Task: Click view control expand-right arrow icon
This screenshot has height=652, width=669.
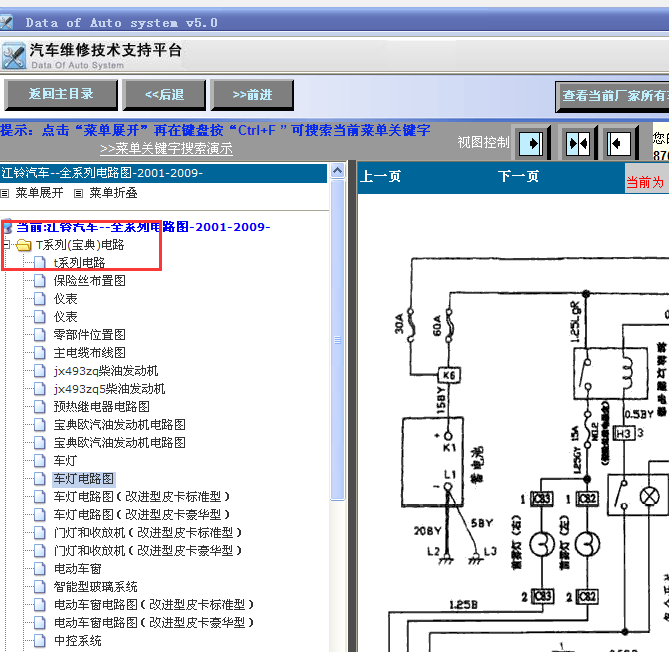Action: (531, 143)
